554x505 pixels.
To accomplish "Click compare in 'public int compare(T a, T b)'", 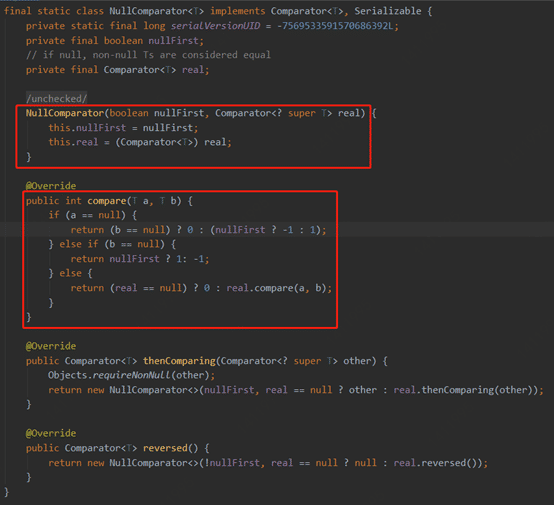I will [x=107, y=201].
